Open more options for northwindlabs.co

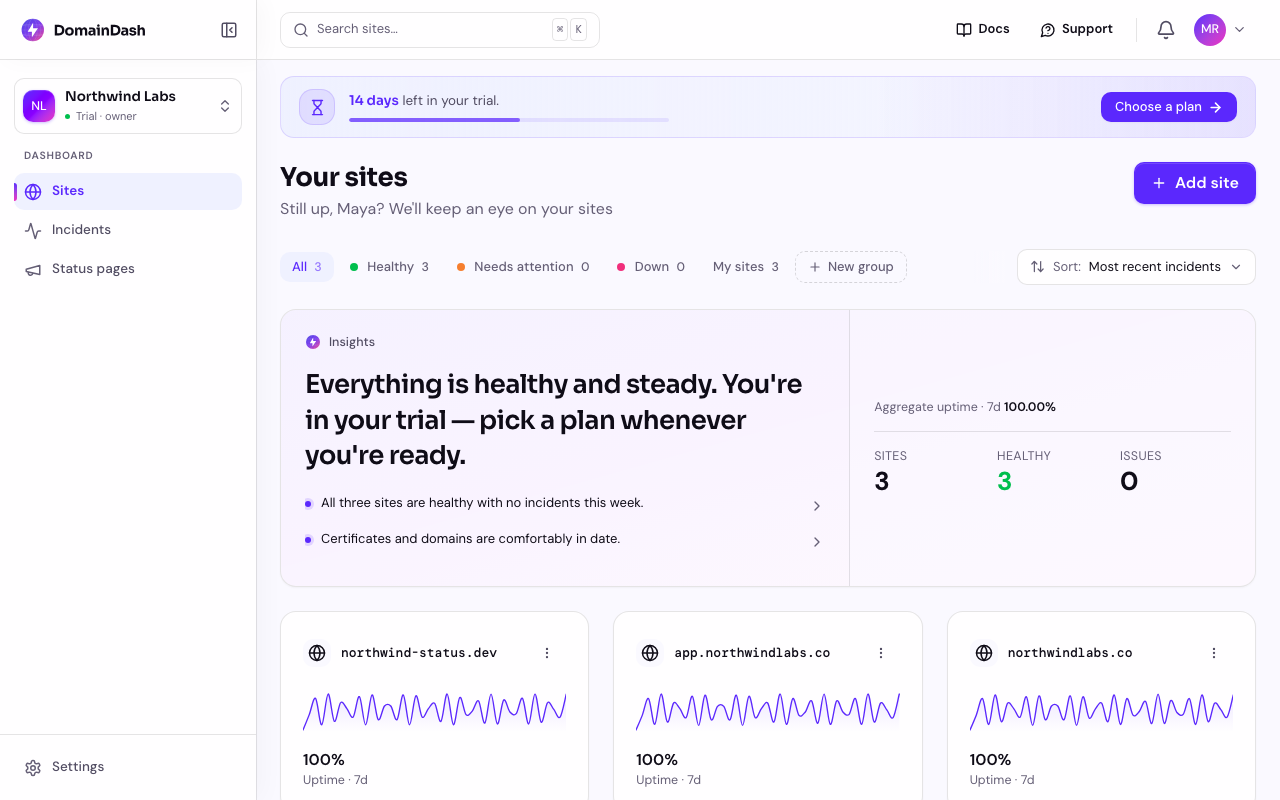1214,653
